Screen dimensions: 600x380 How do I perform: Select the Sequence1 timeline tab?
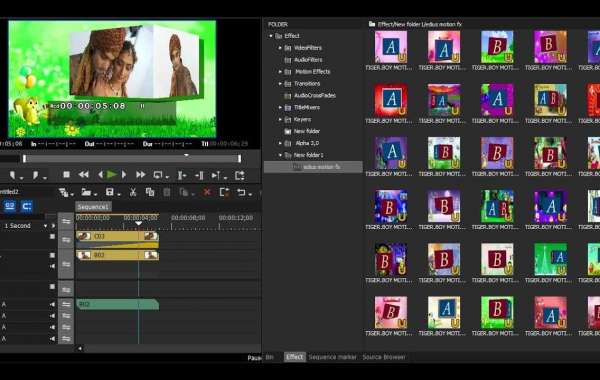click(93, 207)
